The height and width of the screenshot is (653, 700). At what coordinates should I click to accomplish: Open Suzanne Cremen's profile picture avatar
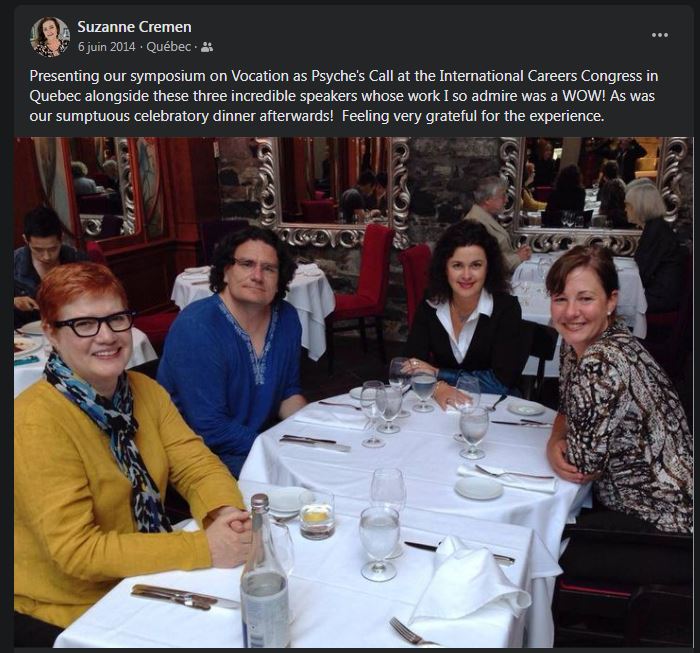[x=50, y=37]
